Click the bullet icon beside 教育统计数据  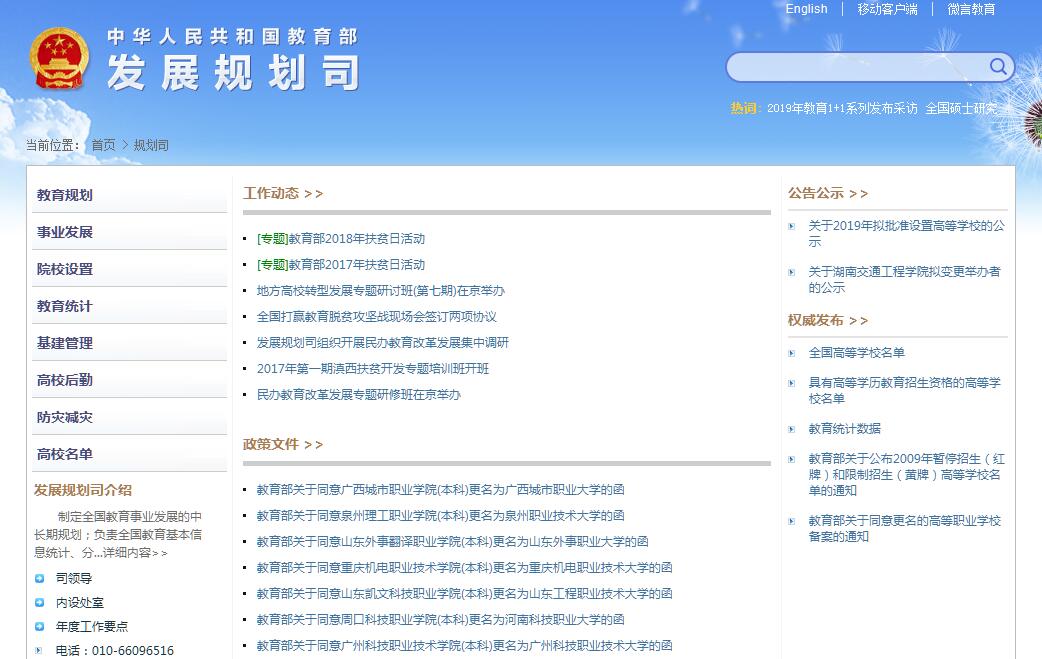[x=791, y=429]
